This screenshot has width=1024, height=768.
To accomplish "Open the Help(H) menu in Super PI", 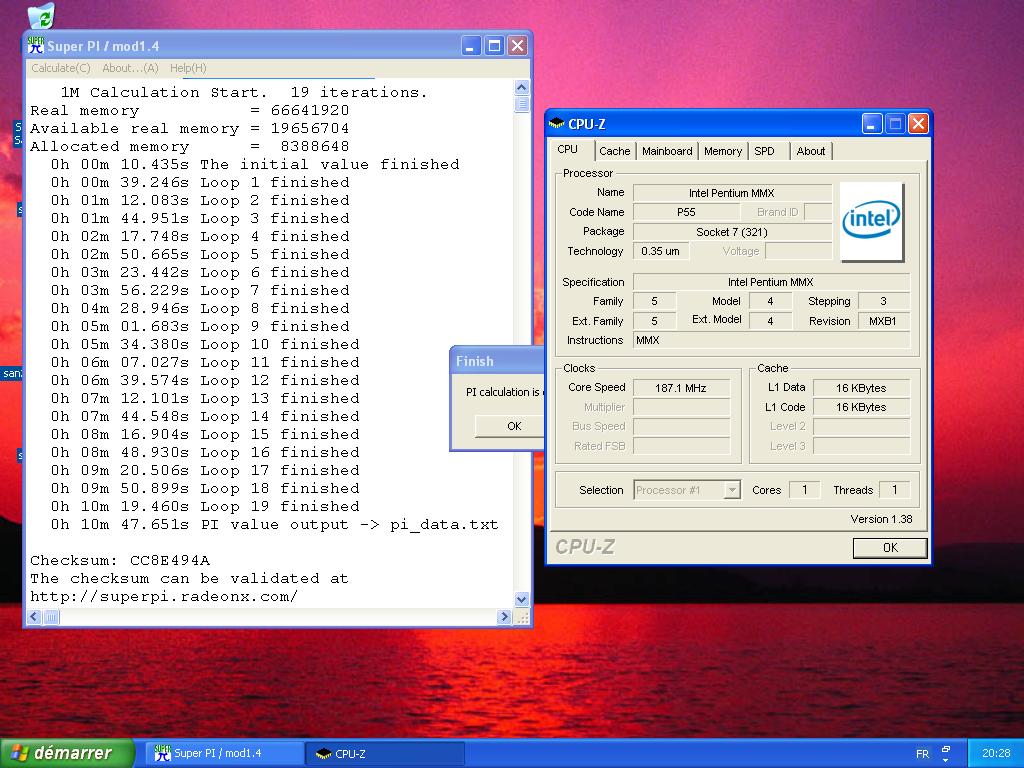I will pos(188,68).
